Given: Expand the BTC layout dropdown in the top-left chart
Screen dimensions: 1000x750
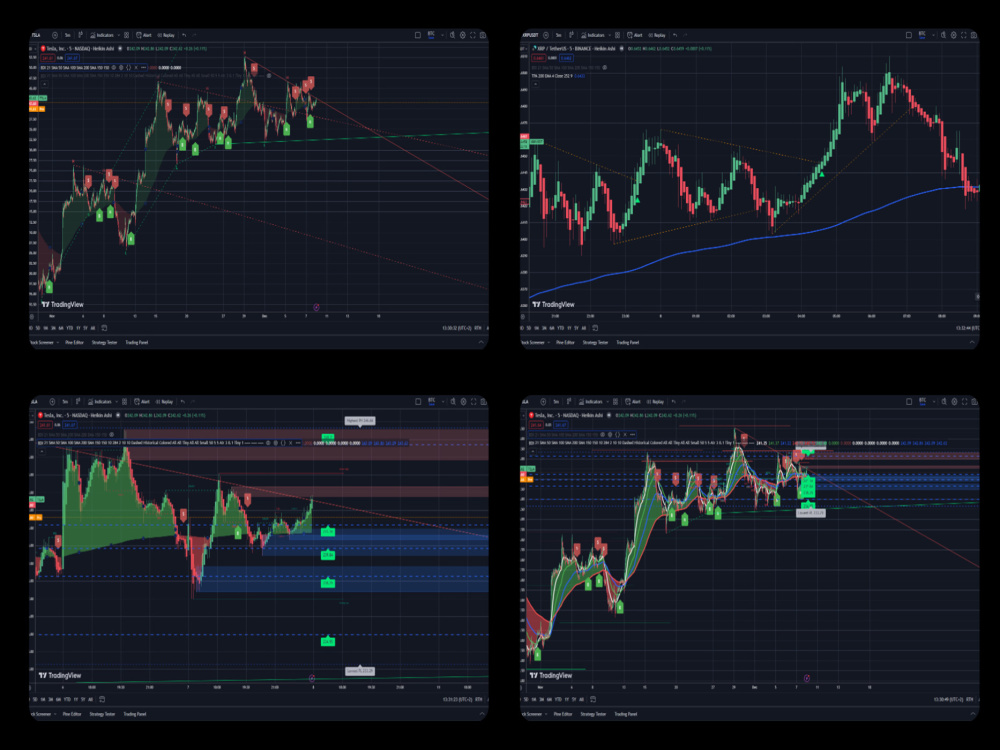Looking at the screenshot, I should 443,35.
